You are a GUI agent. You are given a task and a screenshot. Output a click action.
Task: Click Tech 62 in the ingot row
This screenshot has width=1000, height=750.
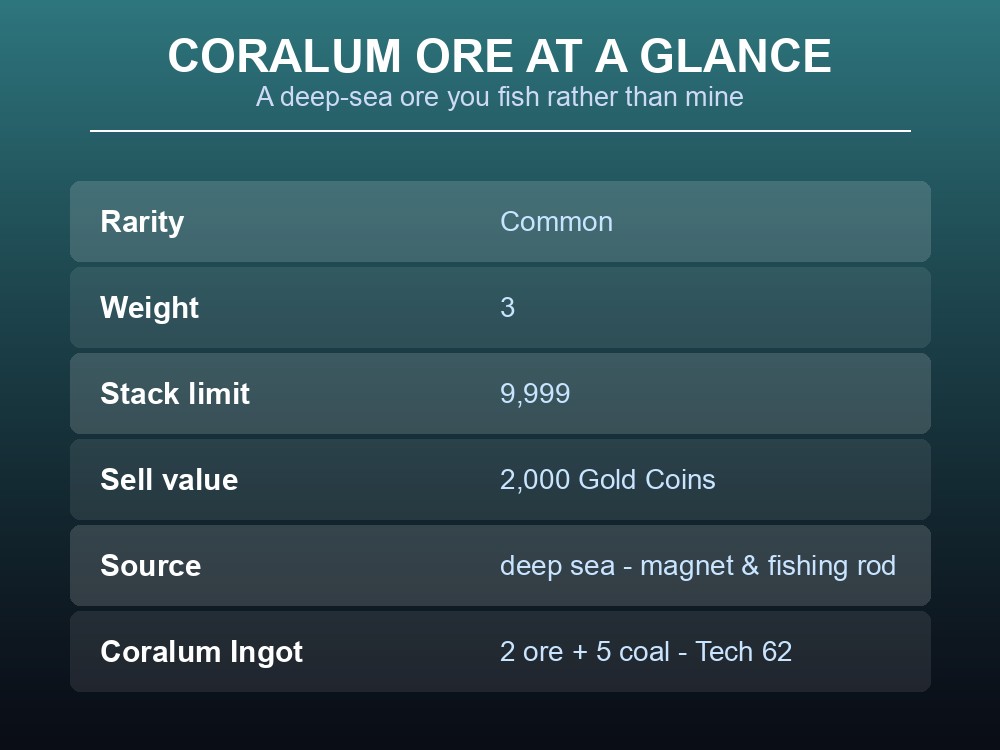(x=744, y=652)
